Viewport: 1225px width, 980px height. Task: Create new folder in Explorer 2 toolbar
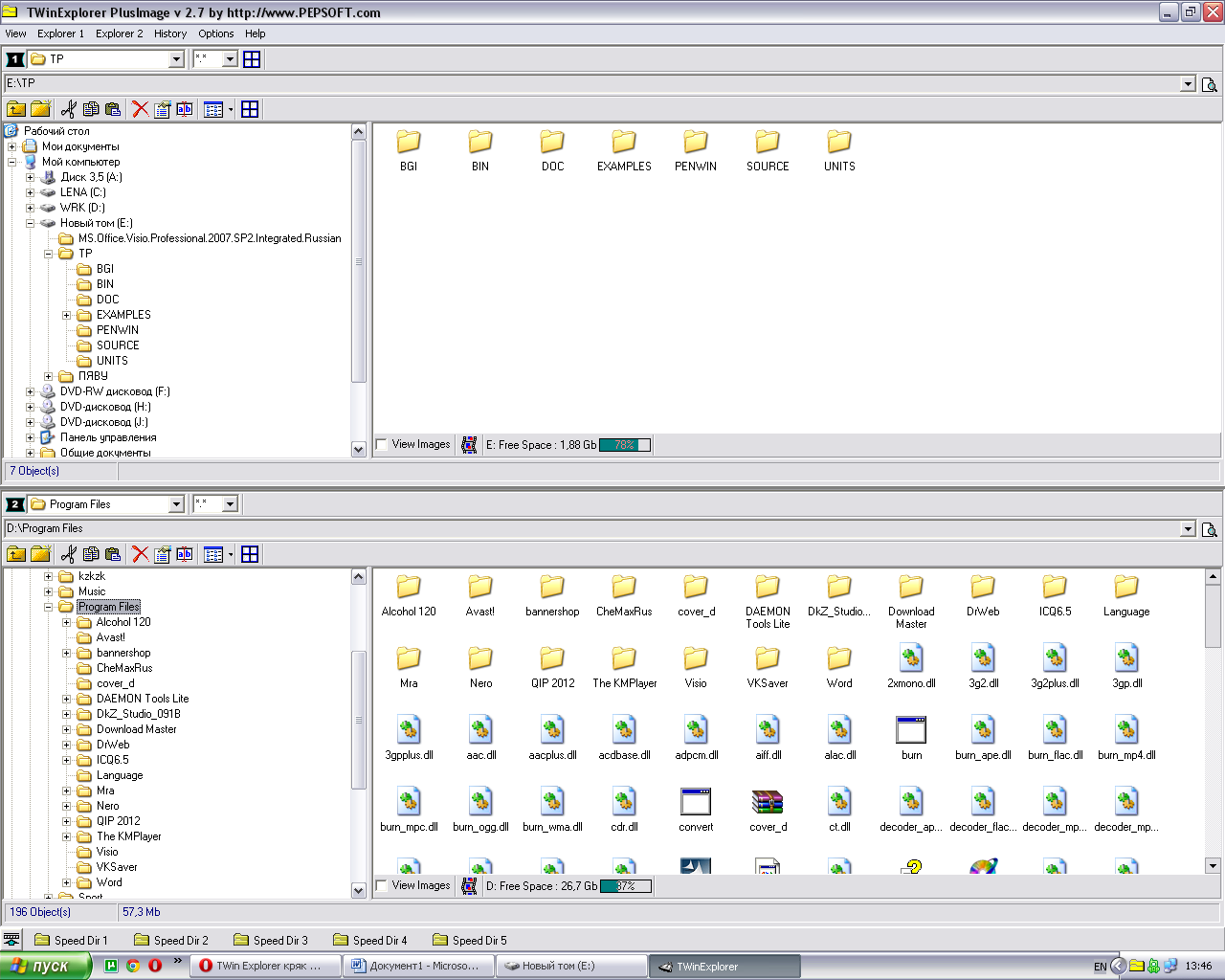pyautogui.click(x=40, y=554)
